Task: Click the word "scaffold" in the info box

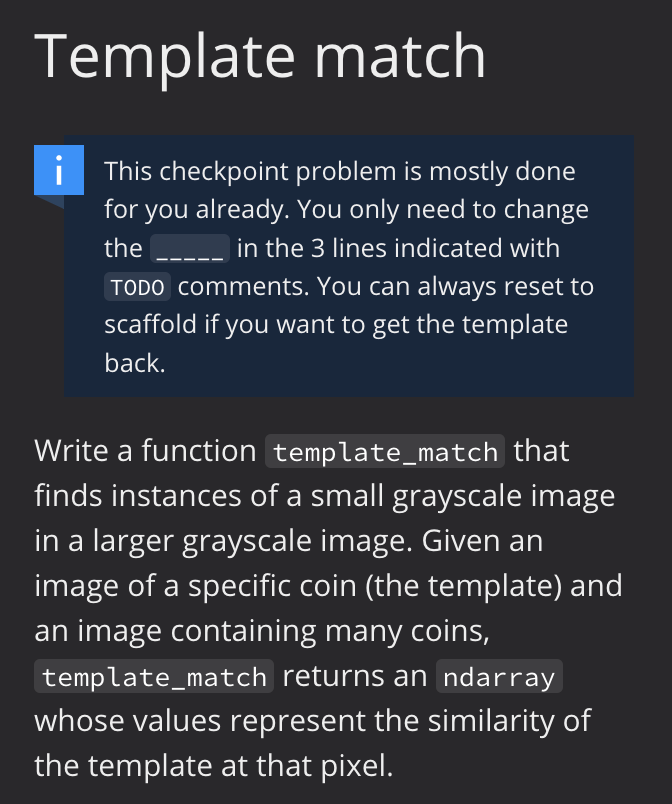Action: 150,324
